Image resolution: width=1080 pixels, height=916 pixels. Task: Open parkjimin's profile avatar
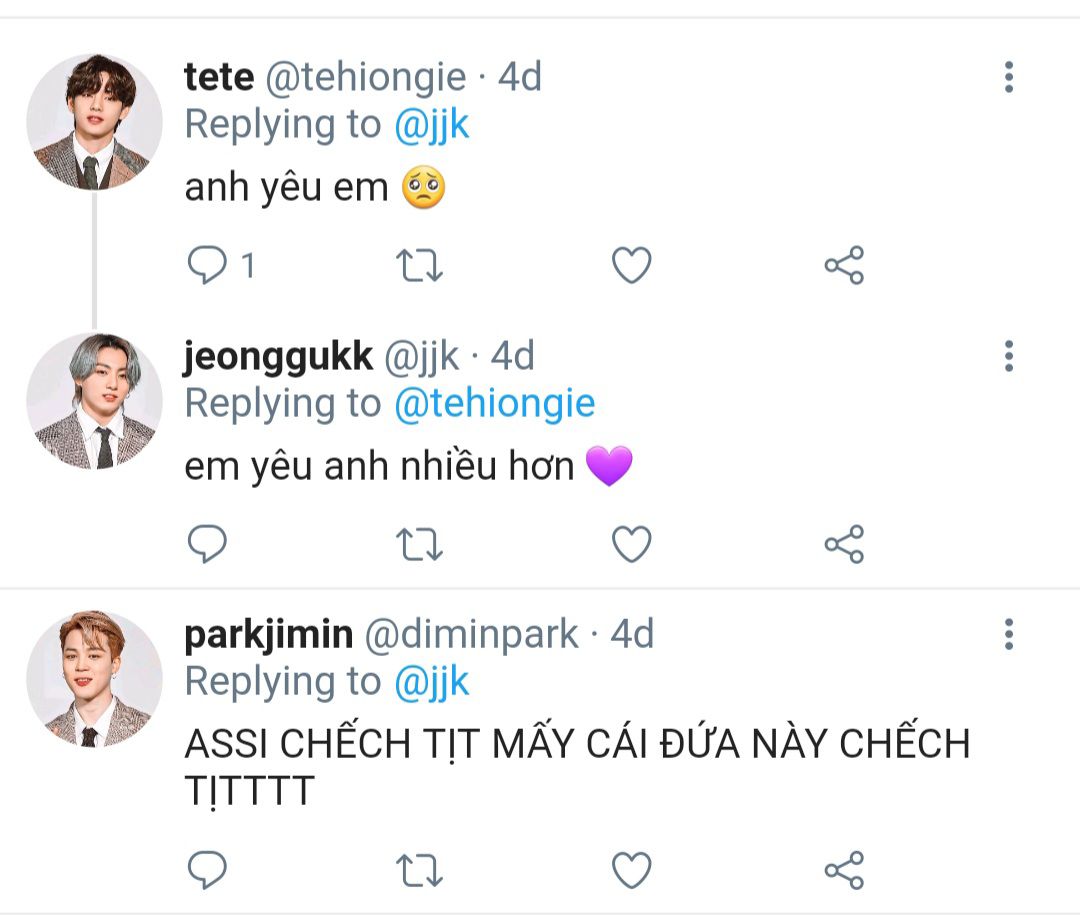click(x=94, y=680)
